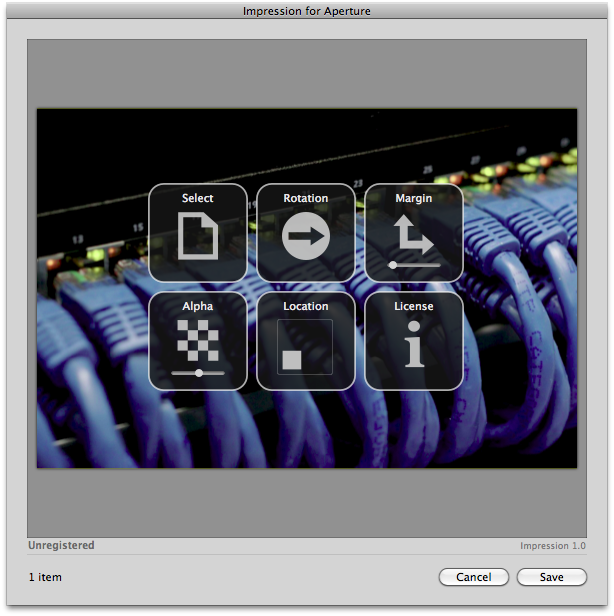
Task: Open the Margin settings tile
Action: pos(414,233)
